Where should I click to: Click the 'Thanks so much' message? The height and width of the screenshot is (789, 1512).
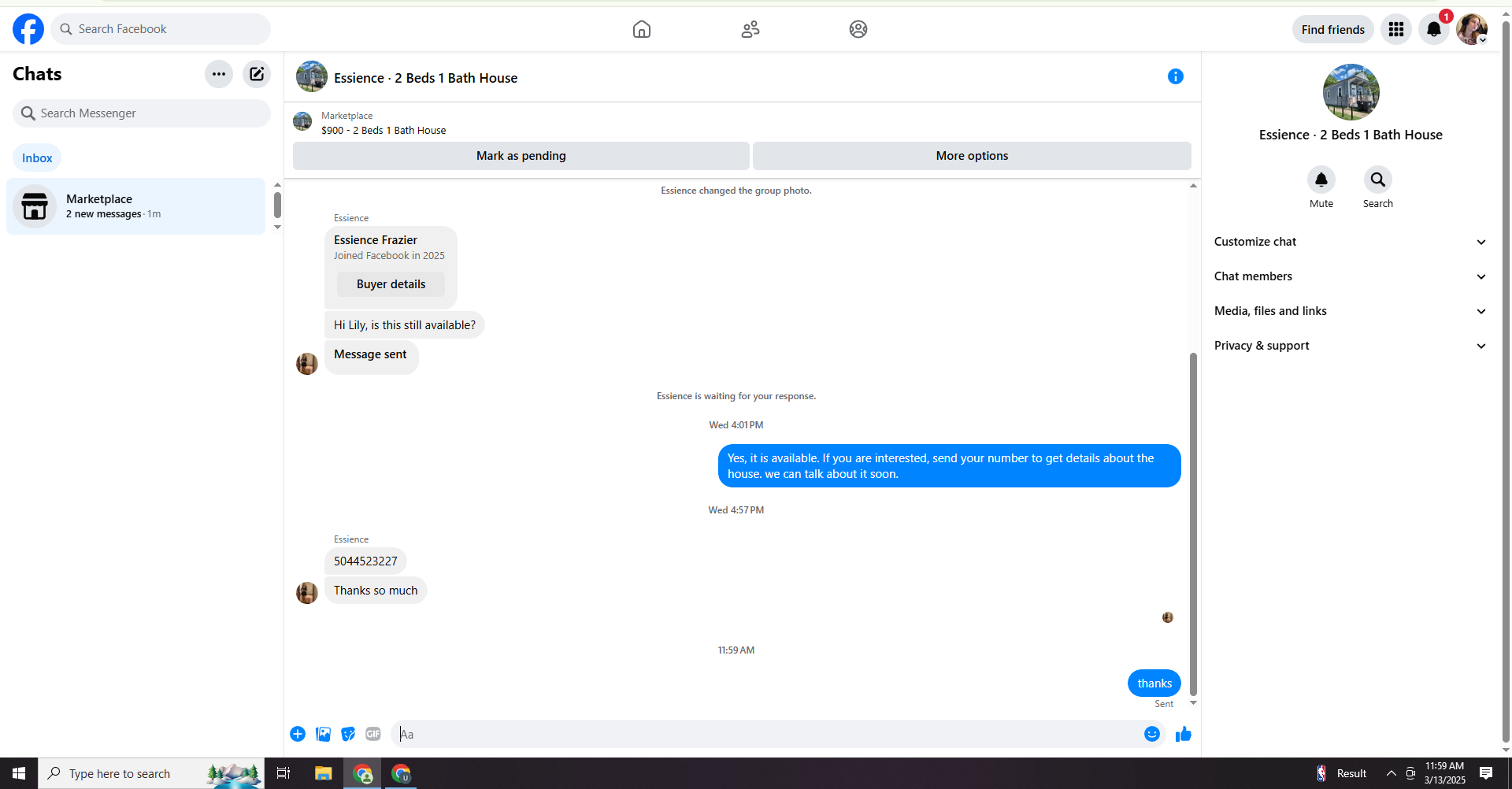pos(376,591)
